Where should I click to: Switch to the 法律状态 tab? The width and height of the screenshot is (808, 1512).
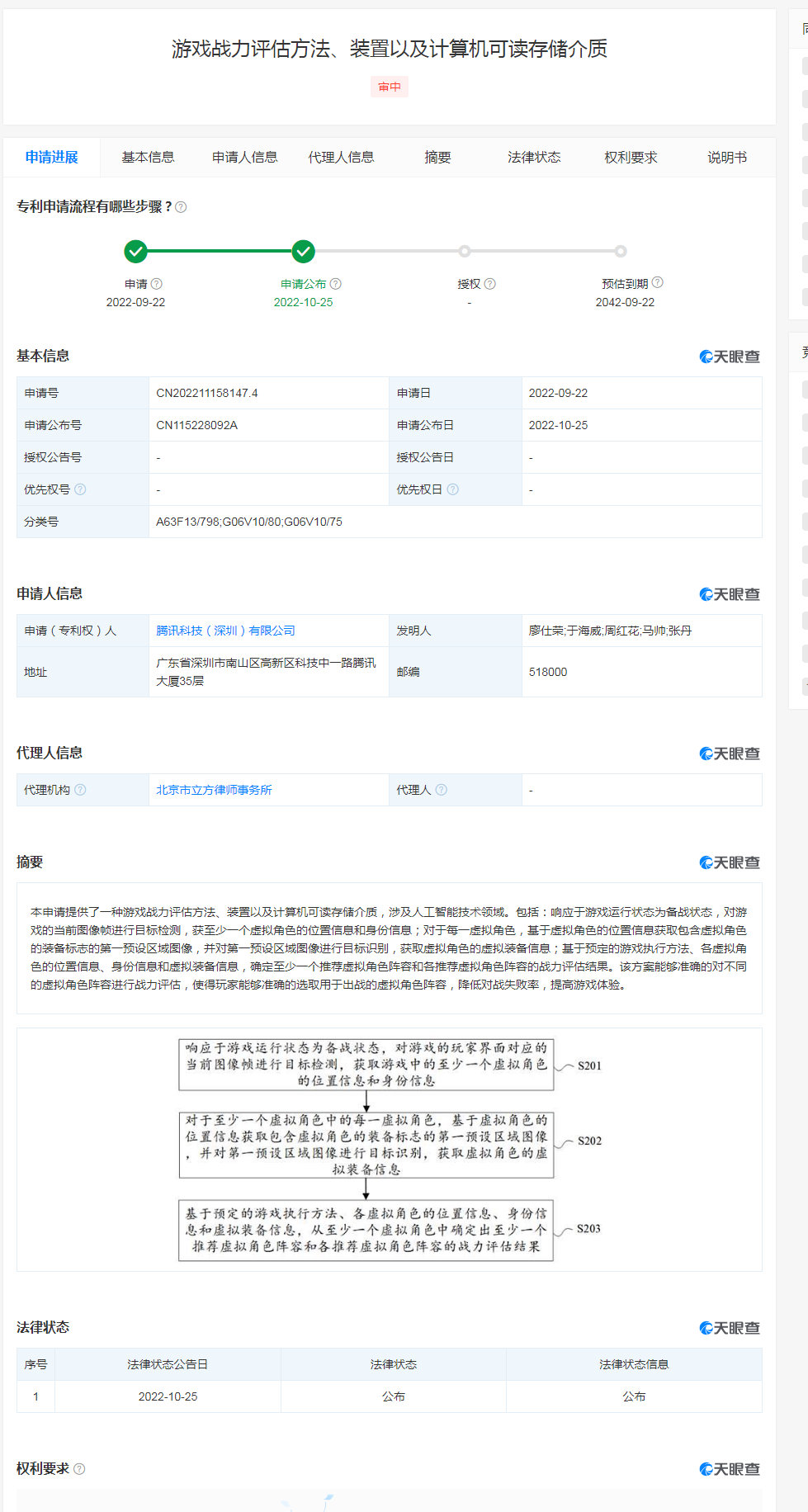pyautogui.click(x=534, y=157)
